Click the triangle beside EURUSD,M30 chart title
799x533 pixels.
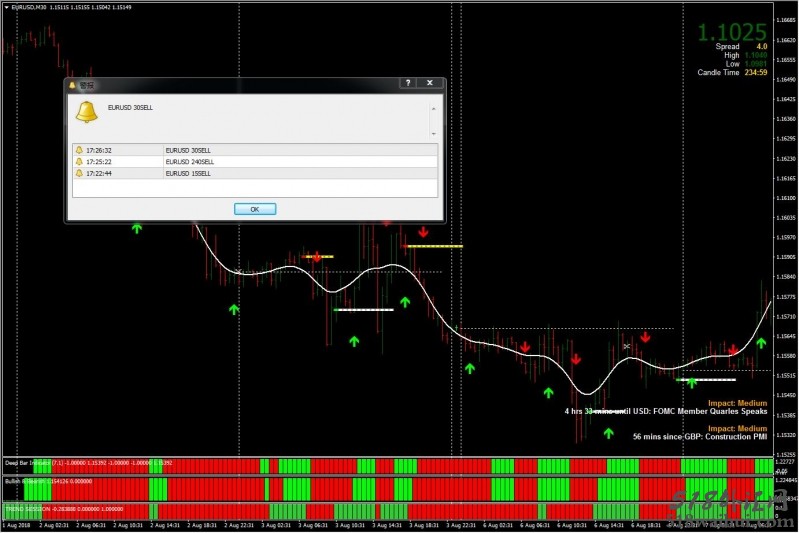click(7, 7)
